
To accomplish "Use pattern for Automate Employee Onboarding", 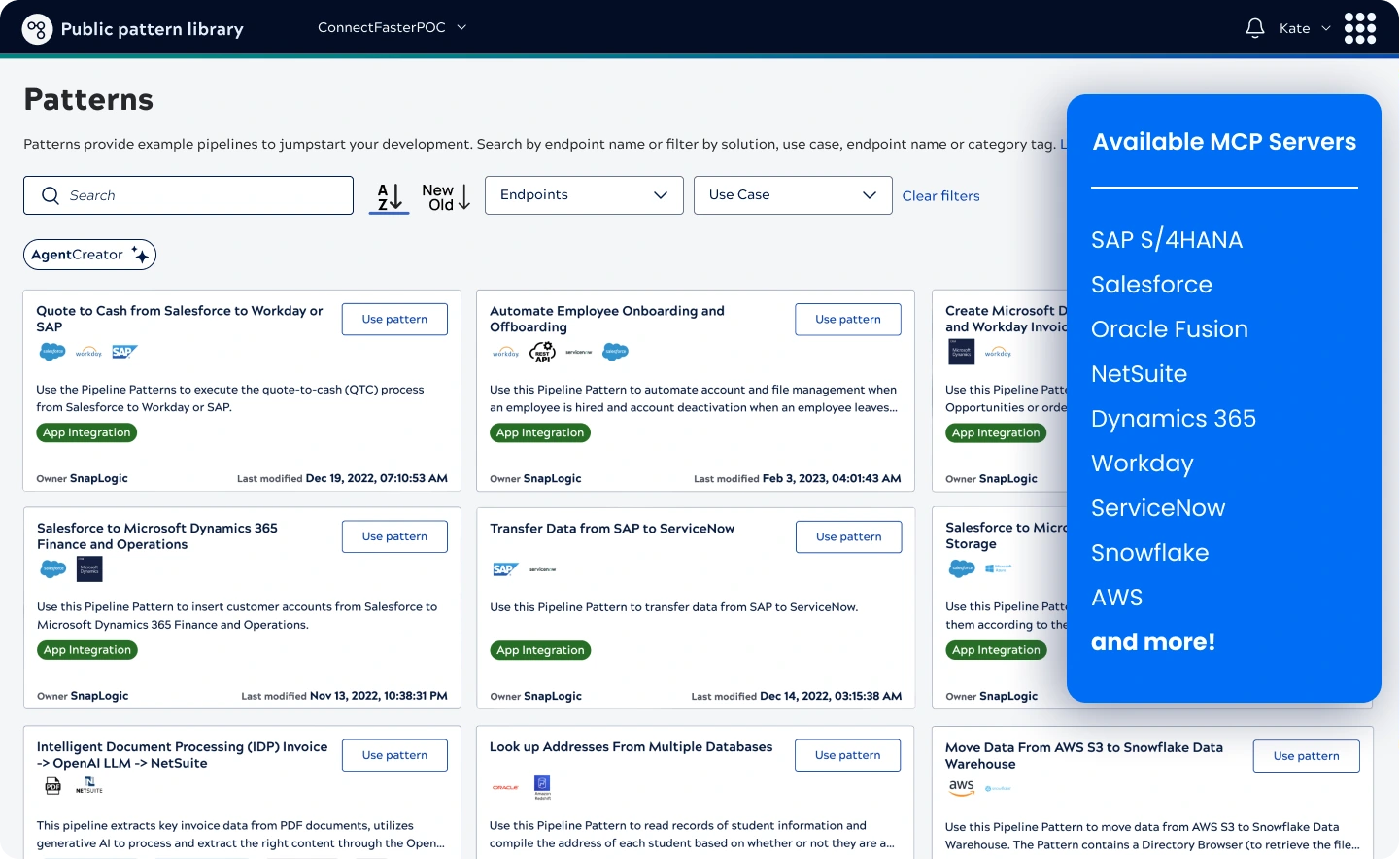I will (848, 319).
